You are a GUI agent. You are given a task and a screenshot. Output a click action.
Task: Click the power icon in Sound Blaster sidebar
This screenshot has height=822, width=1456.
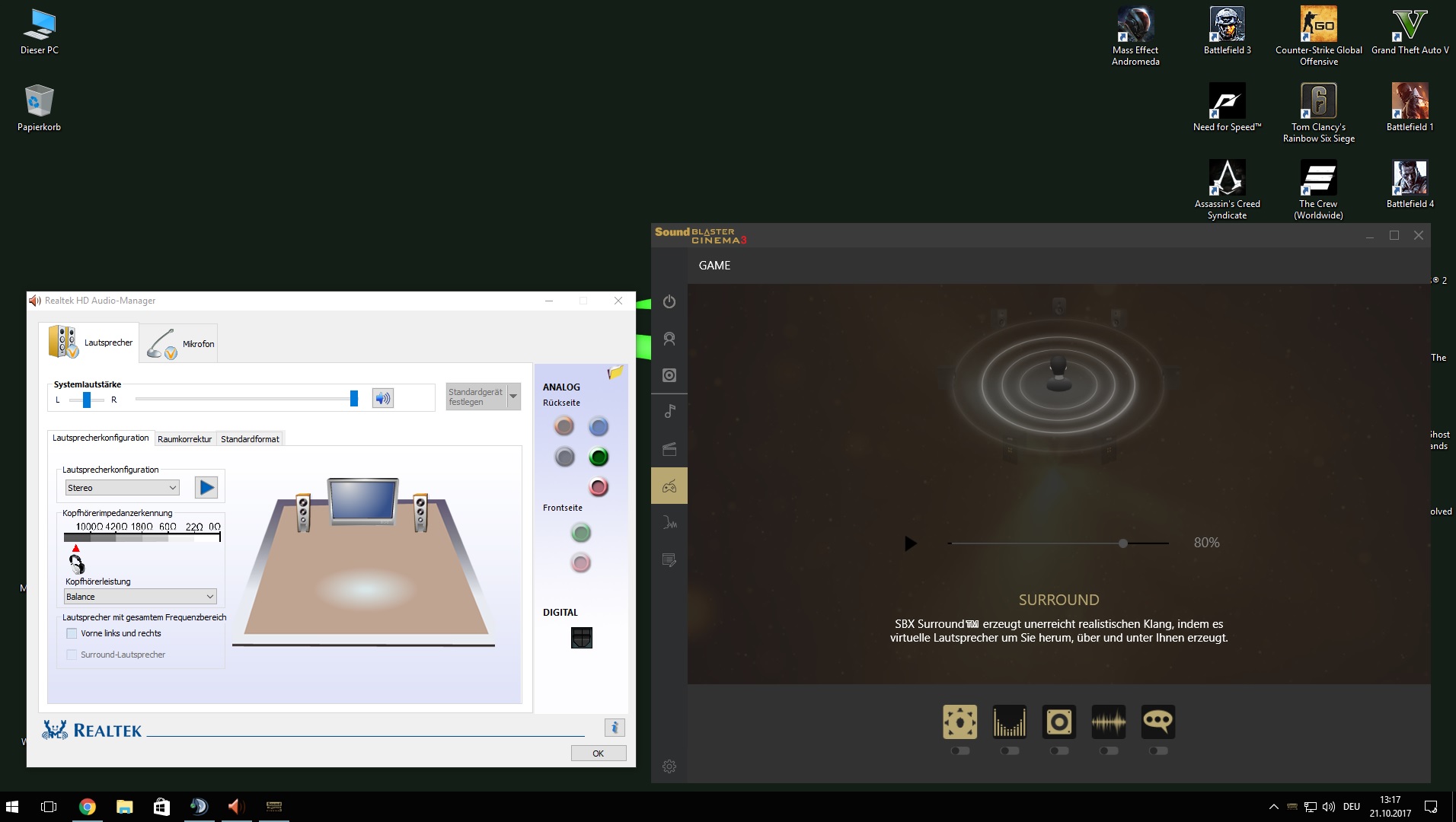pyautogui.click(x=669, y=301)
